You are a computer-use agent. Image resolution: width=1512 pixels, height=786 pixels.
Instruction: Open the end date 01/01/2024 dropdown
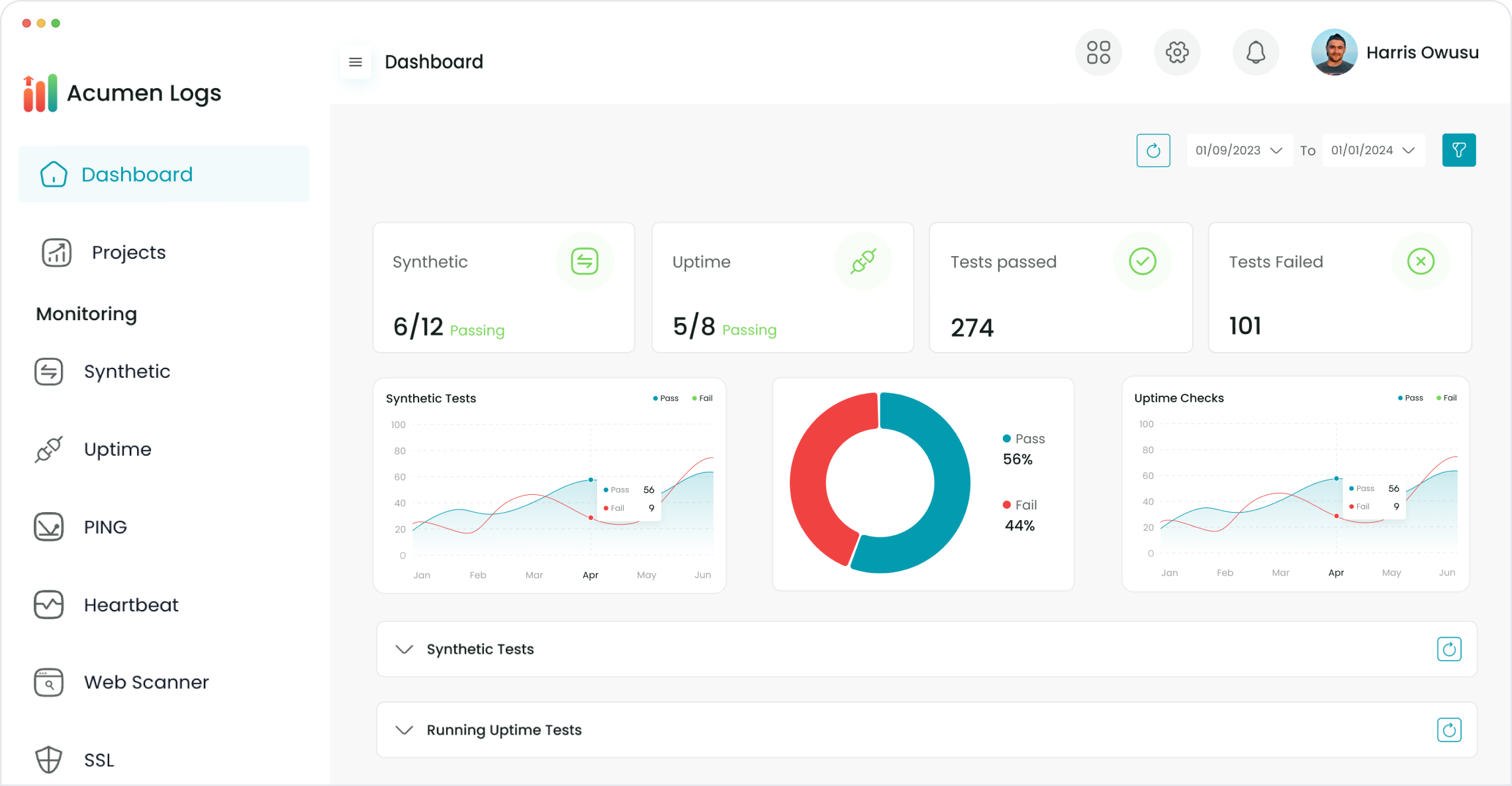[x=1374, y=150]
